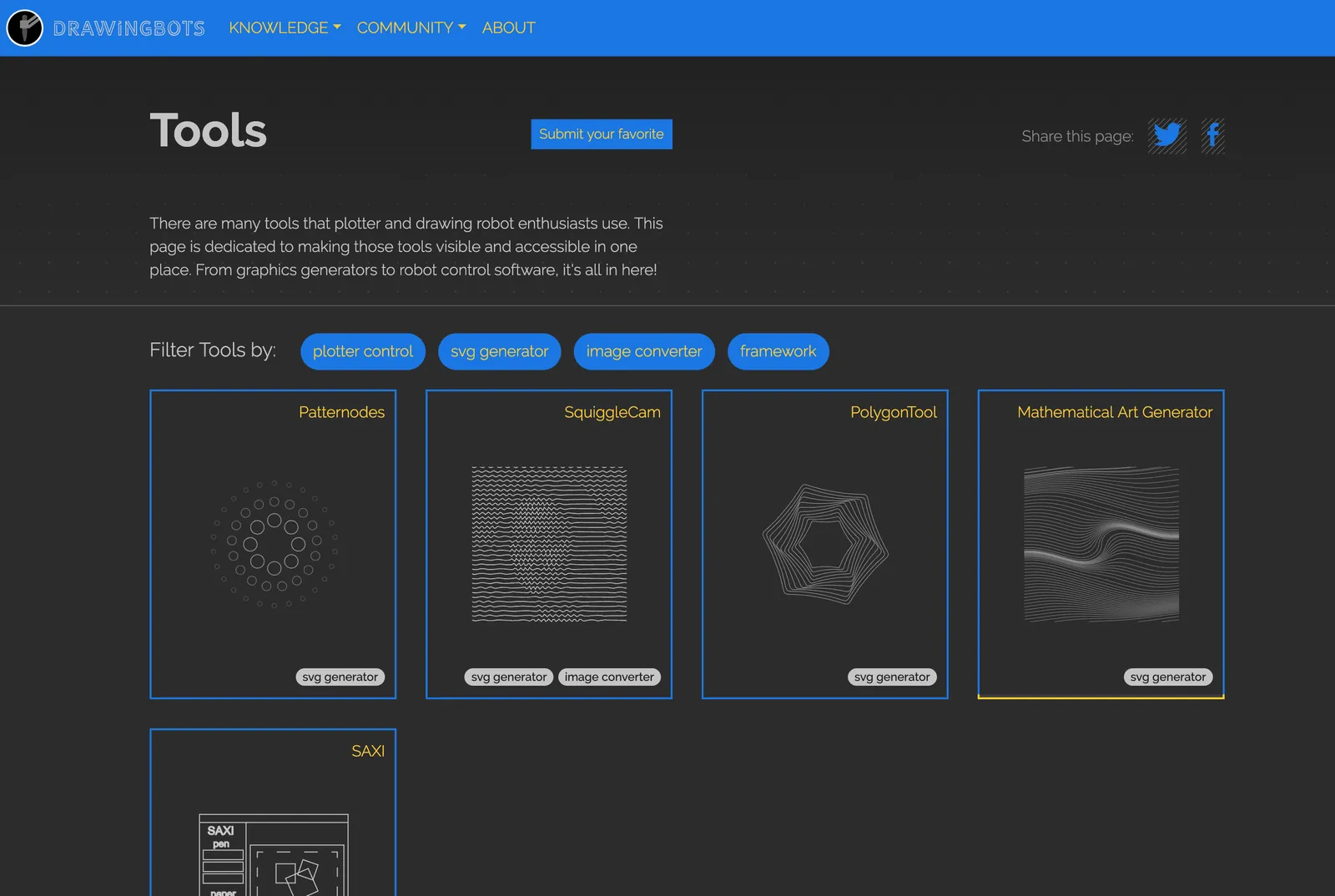Click Patternodes circle pattern thumbnail
1335x896 pixels.
(x=274, y=544)
